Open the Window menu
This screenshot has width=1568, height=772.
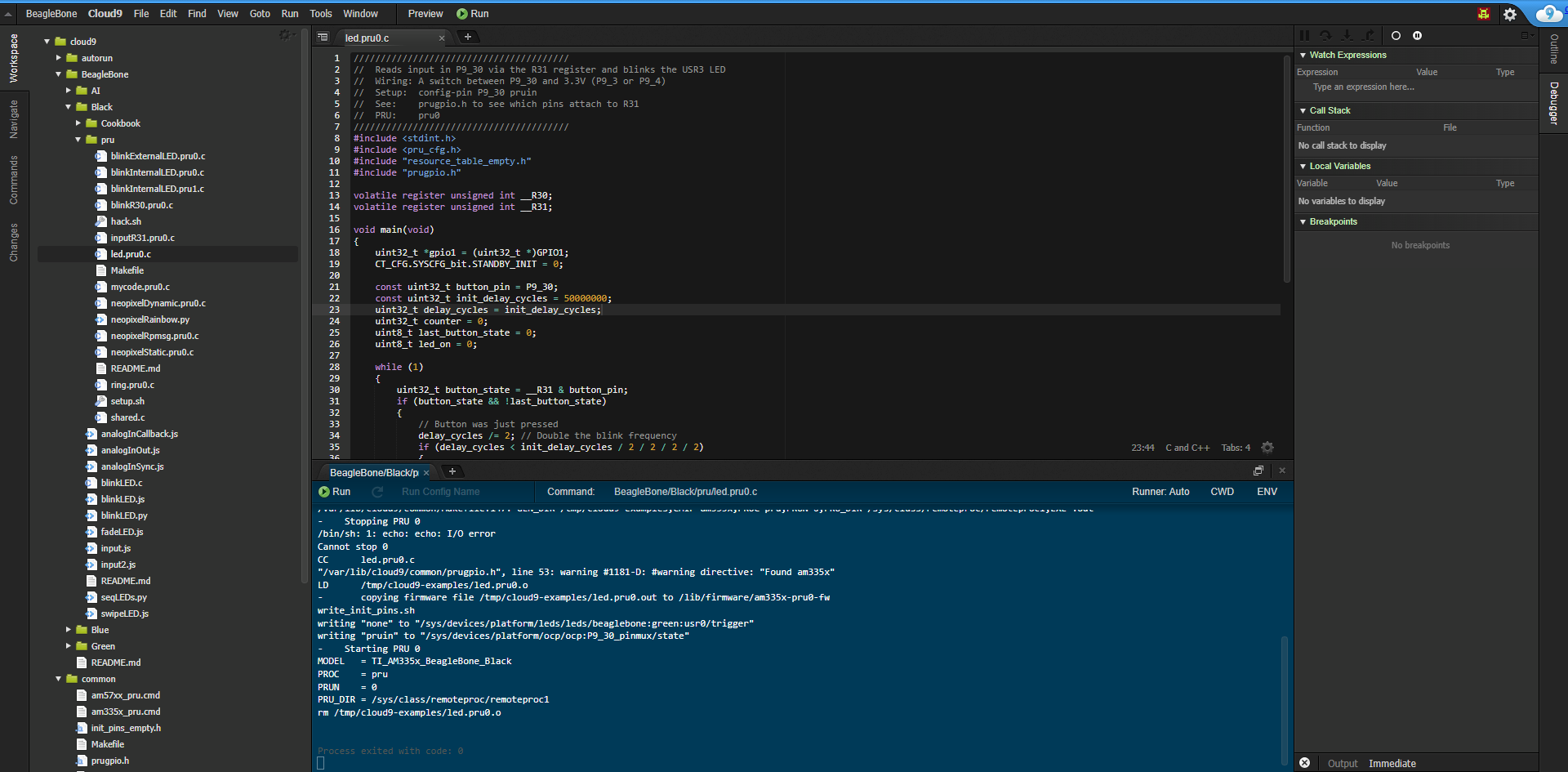pos(360,14)
